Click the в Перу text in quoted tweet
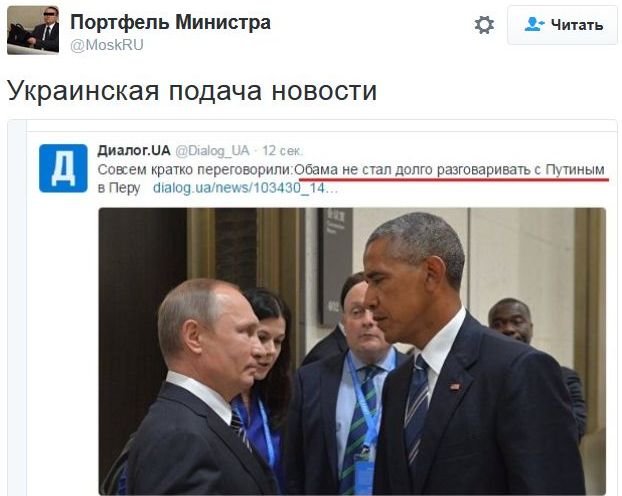This screenshot has width=622, height=496. (x=119, y=188)
